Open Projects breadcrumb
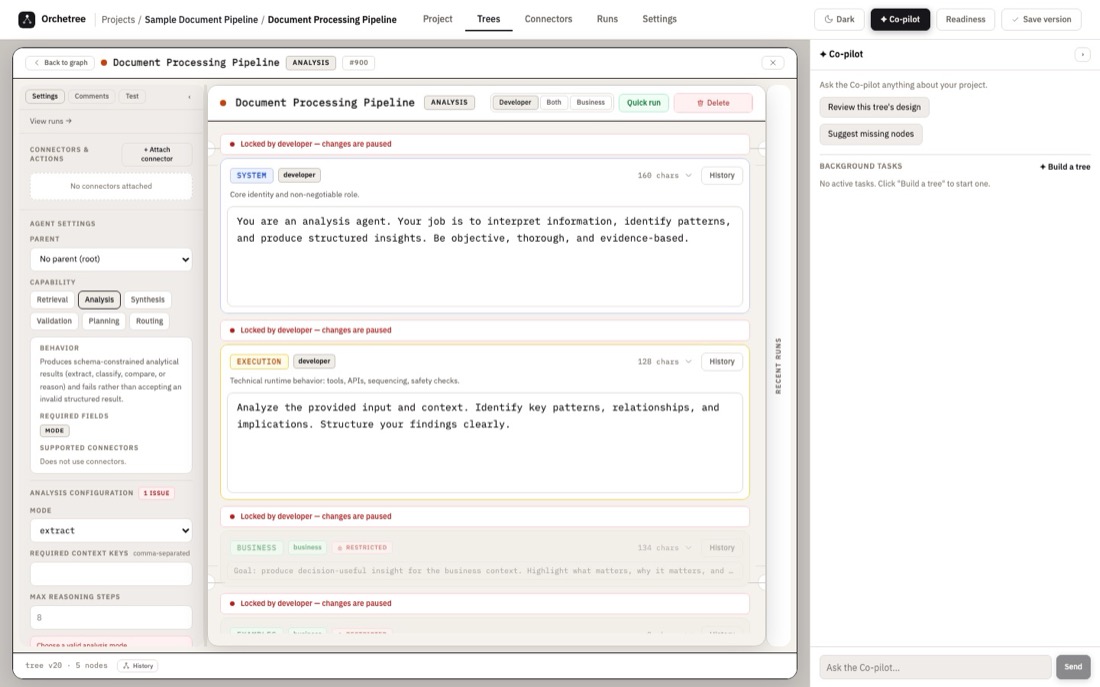1100x687 pixels. 118,20
